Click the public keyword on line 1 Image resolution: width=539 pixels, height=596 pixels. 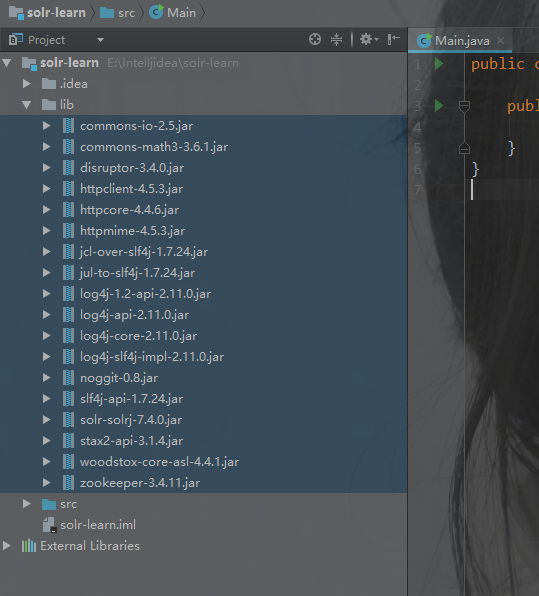pyautogui.click(x=498, y=64)
